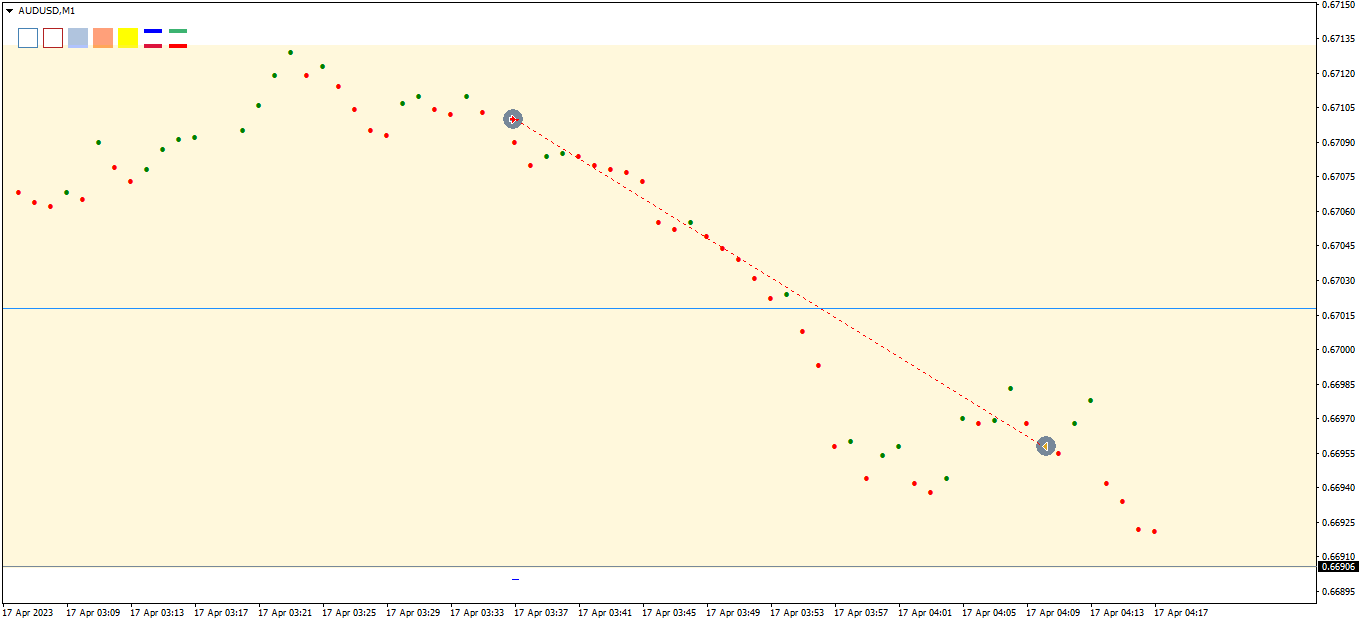The image size is (1362, 624).
Task: Select the trade entry marker with red arrow
Action: (513, 119)
